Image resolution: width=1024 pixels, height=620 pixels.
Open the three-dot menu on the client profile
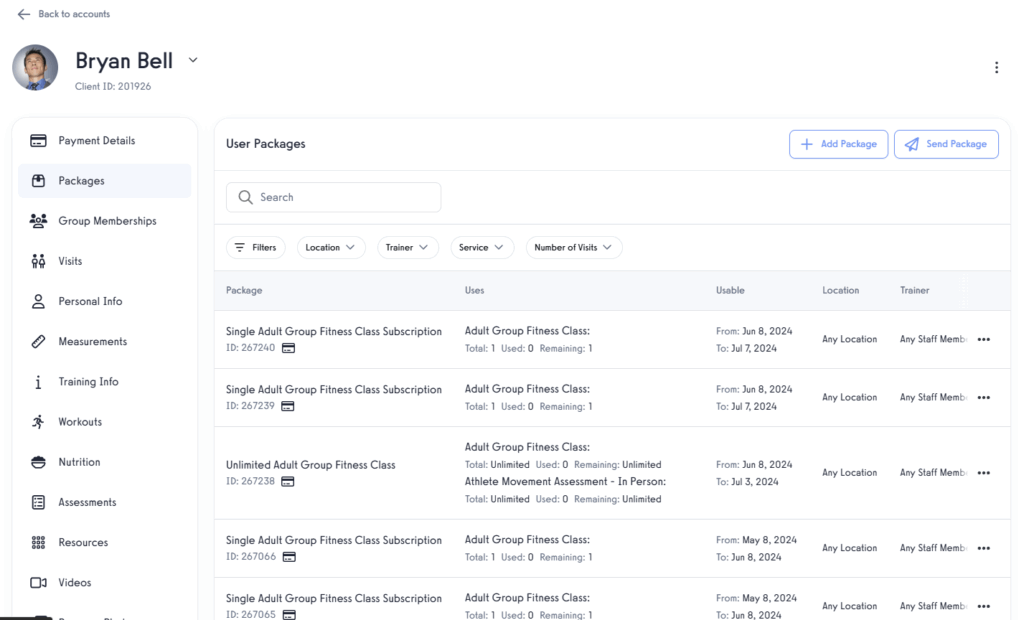click(x=996, y=67)
